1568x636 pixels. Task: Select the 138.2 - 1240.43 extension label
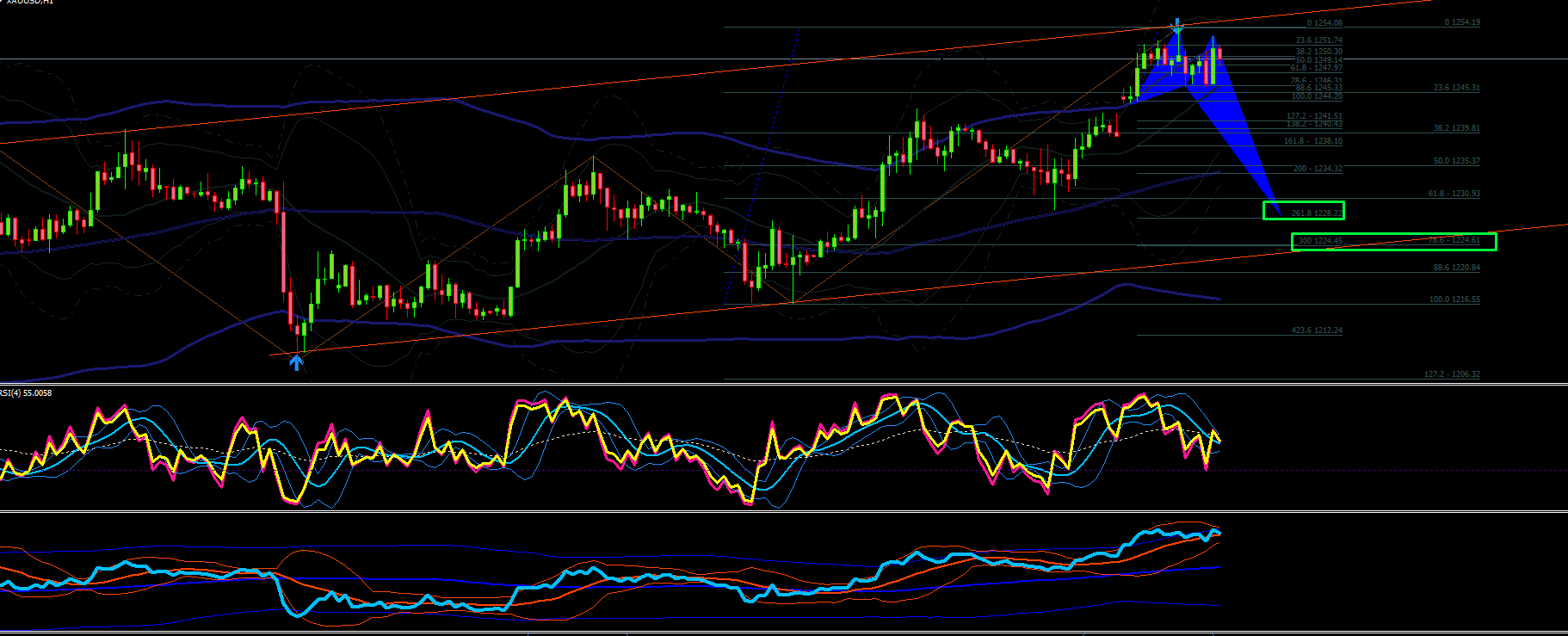coord(1314,124)
